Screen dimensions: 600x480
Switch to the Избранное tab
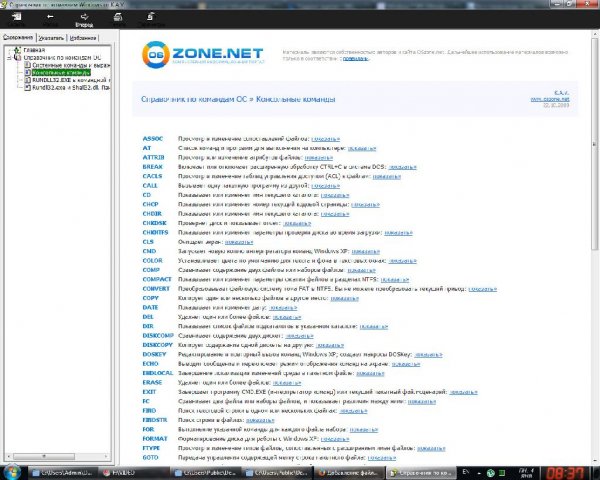coord(82,38)
